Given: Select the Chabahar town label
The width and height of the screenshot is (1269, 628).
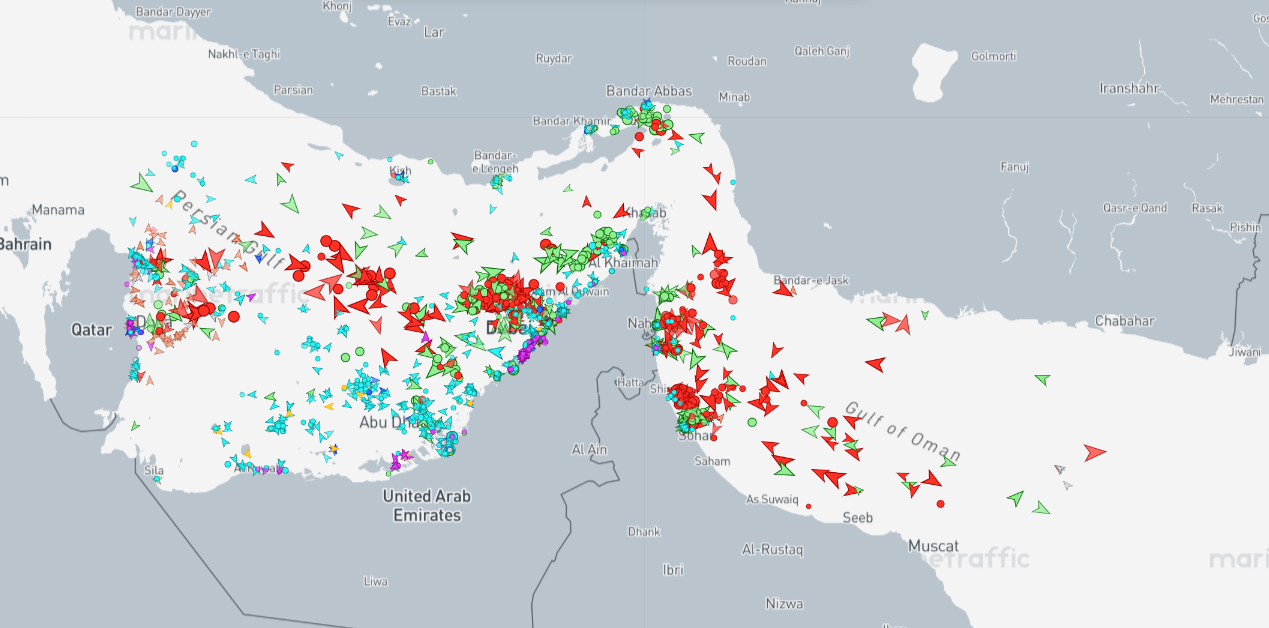Looking at the screenshot, I should click(x=1124, y=321).
